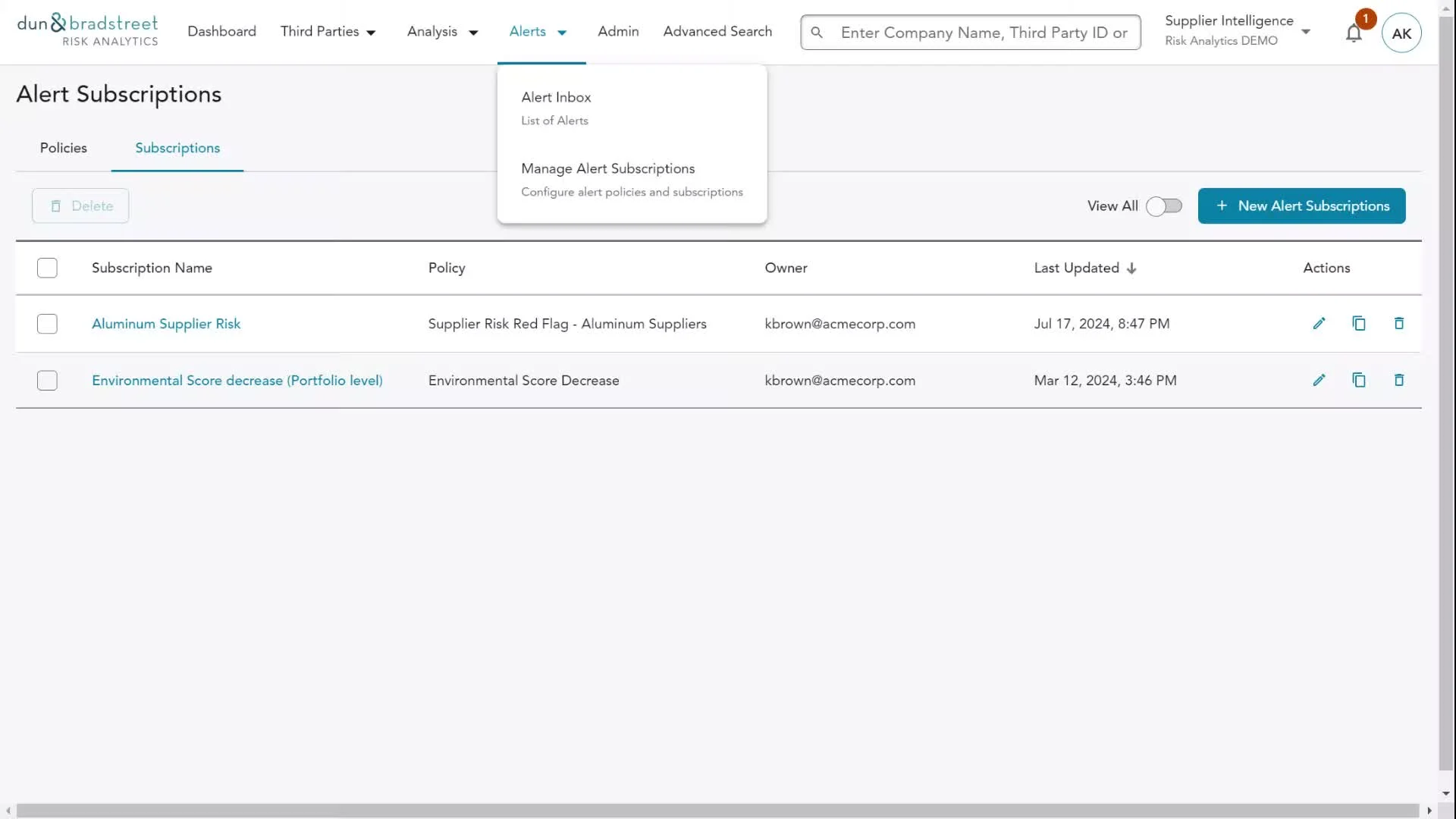Duplicate the Environmental Score decrease subscription
This screenshot has height=819, width=1456.
(1359, 380)
